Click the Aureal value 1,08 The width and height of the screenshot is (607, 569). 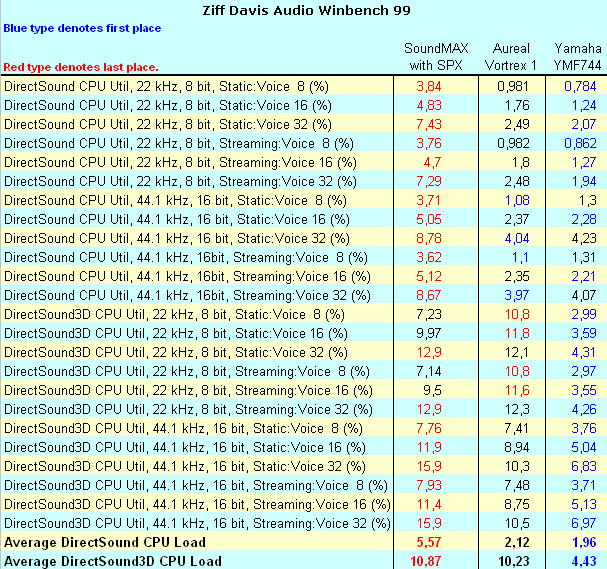click(x=517, y=200)
